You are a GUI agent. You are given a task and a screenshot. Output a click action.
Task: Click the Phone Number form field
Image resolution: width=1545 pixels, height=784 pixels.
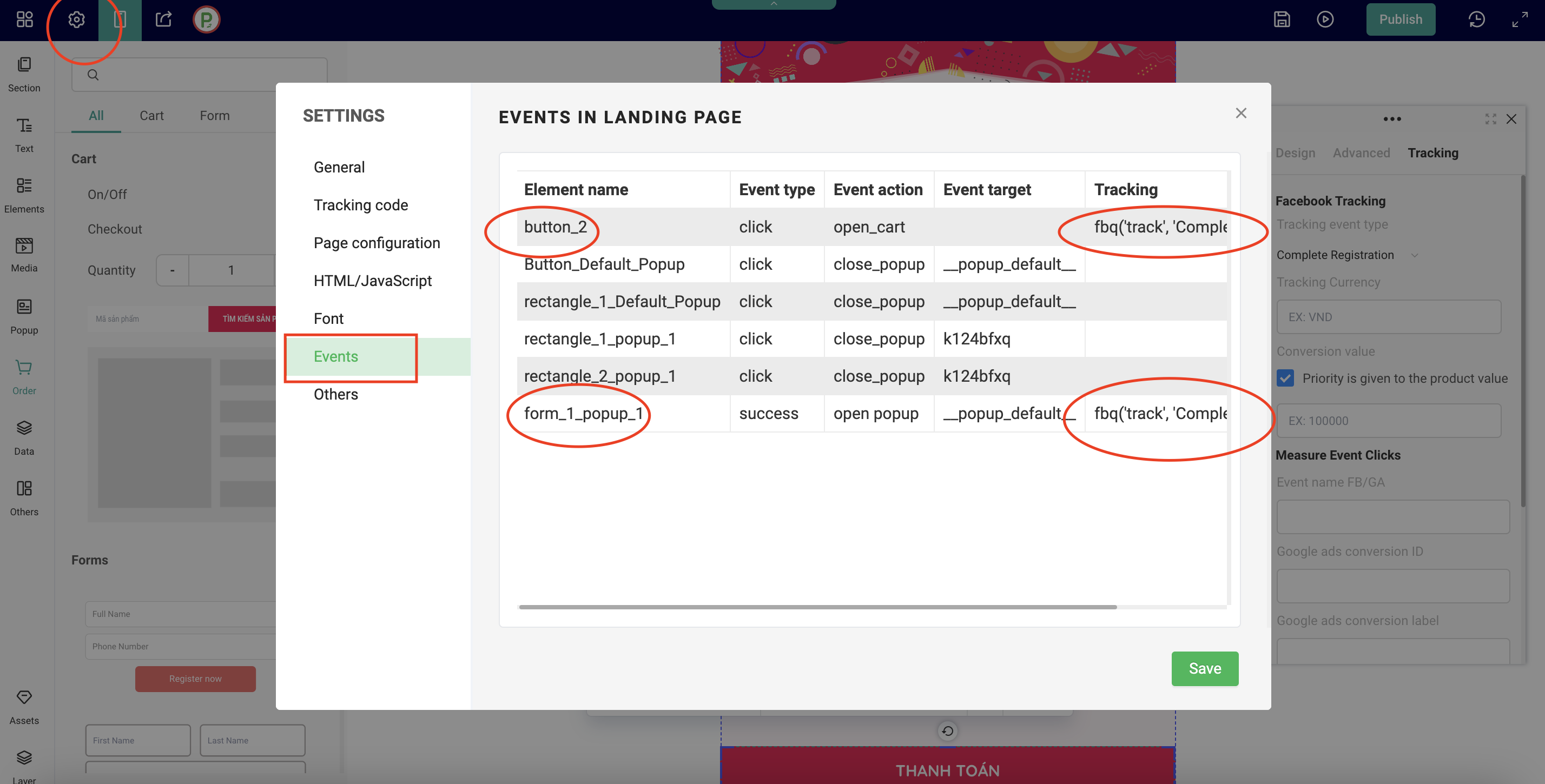tap(181, 646)
